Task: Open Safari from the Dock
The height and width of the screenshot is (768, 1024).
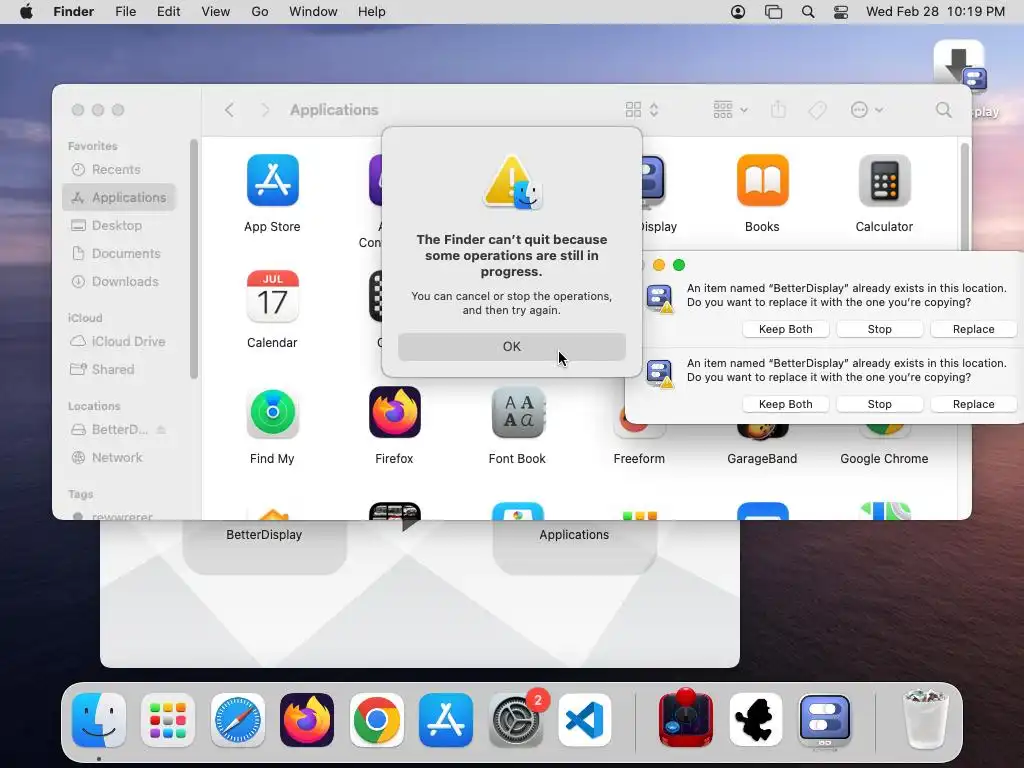Action: [x=238, y=720]
